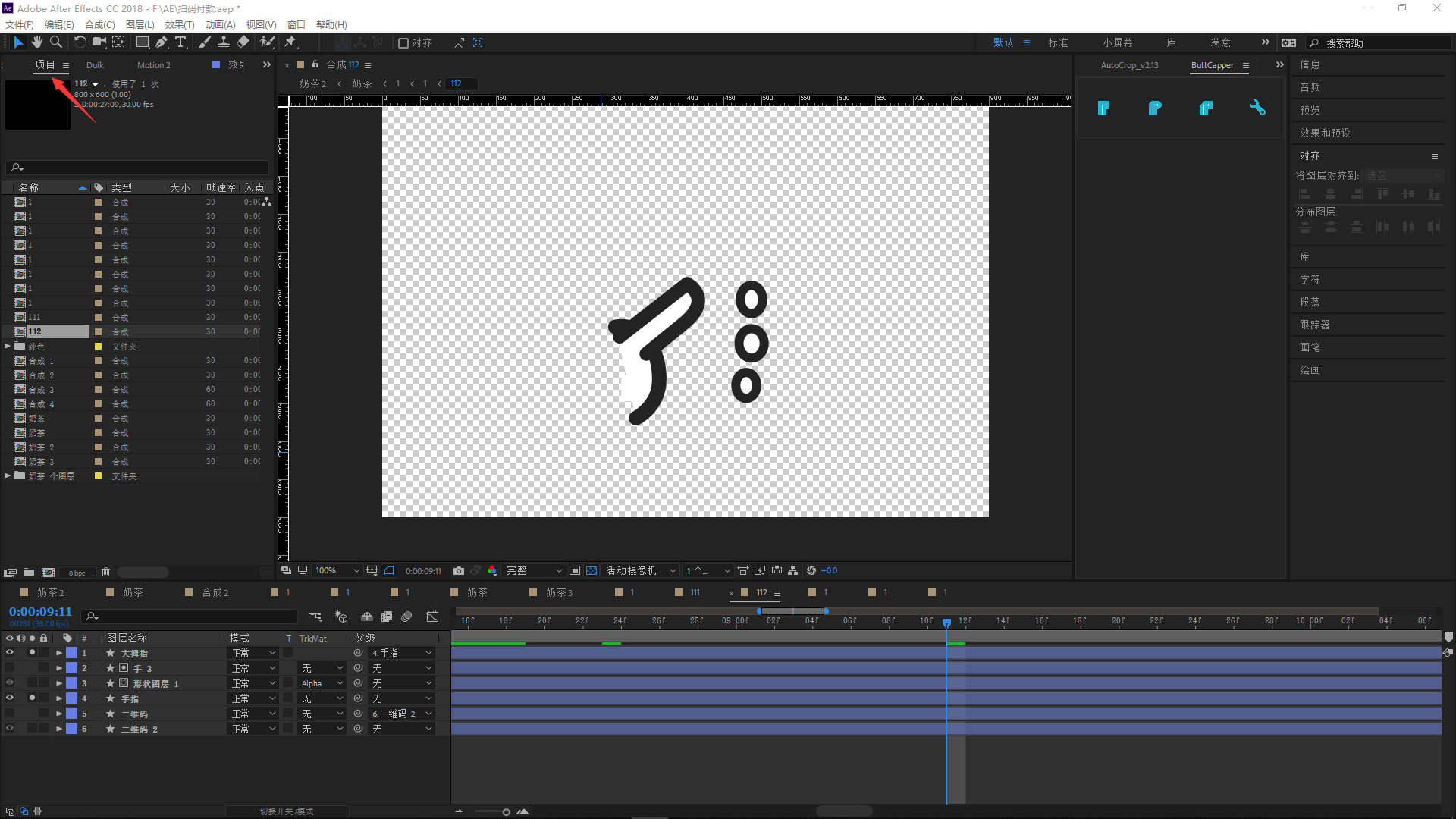The width and height of the screenshot is (1456, 819).
Task: Select the Pen tool in toolbar
Action: pos(161,42)
